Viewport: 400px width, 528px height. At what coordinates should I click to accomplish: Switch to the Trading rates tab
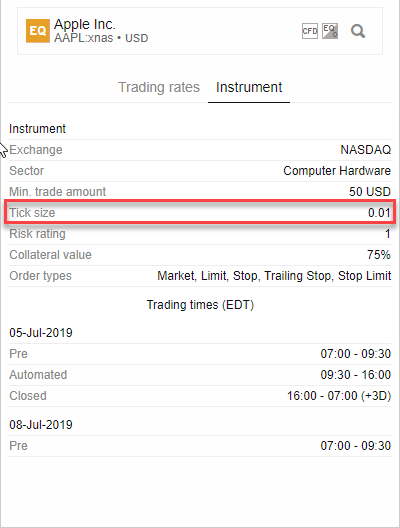(x=159, y=87)
